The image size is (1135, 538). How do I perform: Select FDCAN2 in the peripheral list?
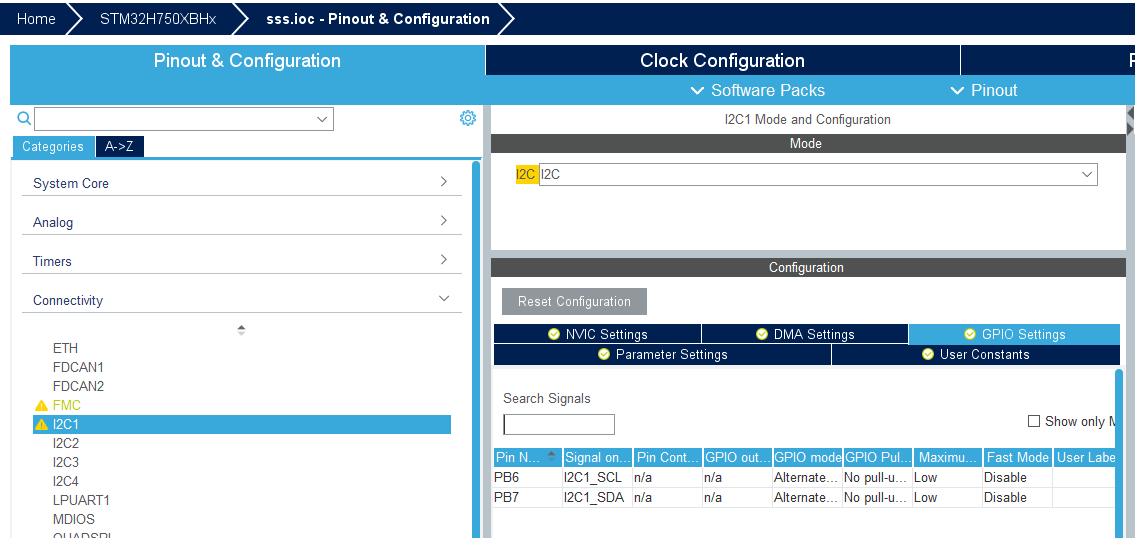(78, 386)
